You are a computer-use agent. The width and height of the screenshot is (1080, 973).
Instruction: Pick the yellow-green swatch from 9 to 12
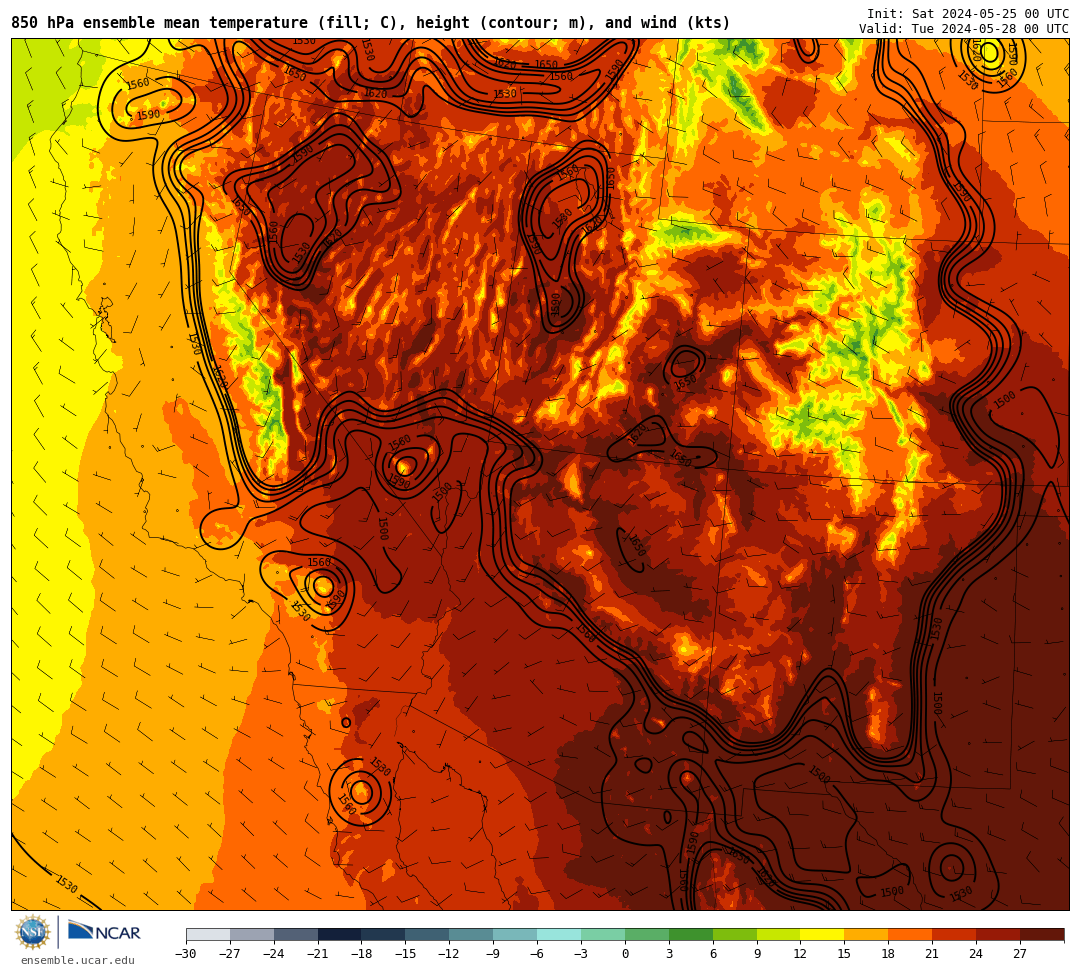point(779,934)
